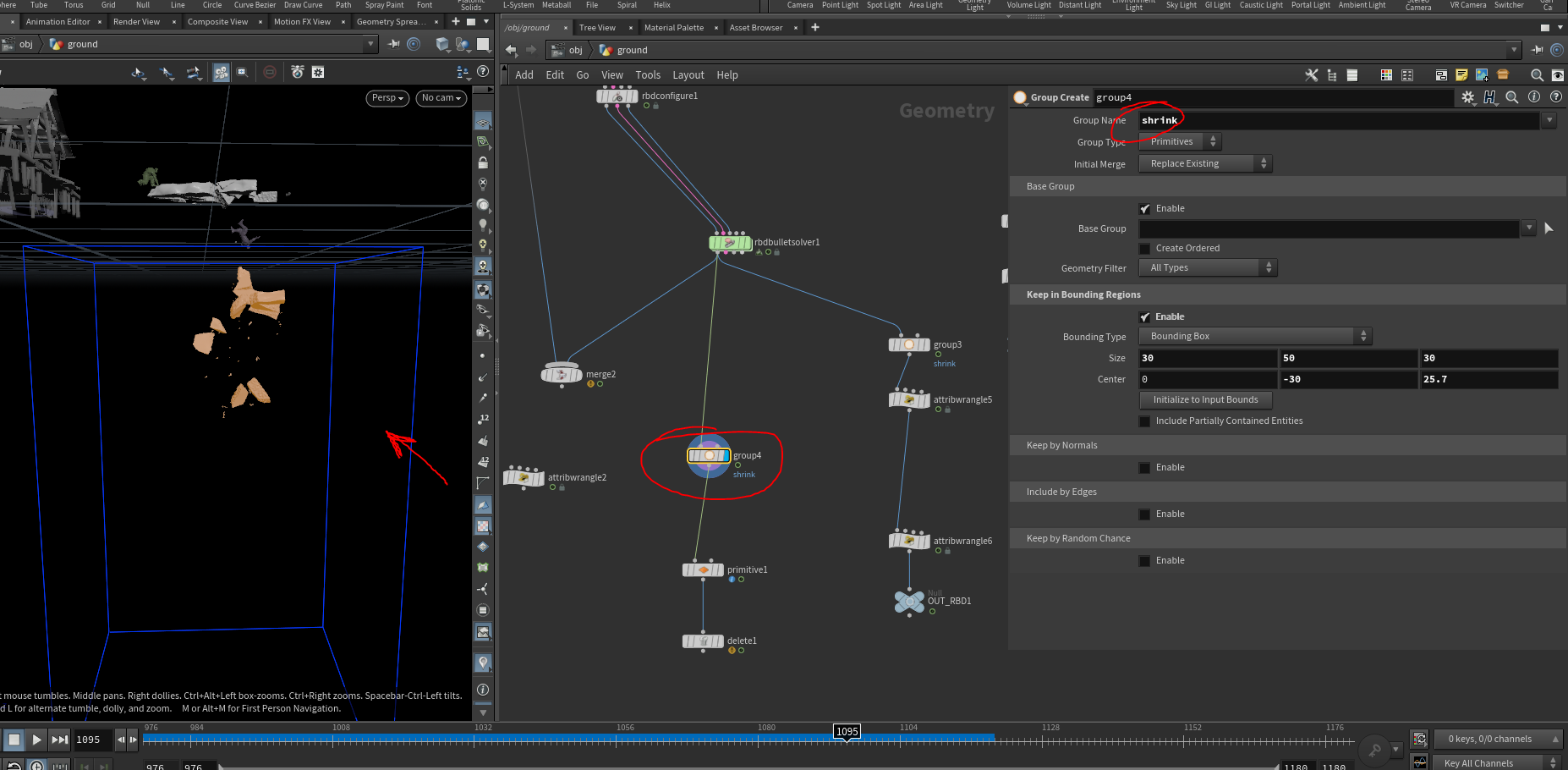The height and width of the screenshot is (770, 1568).
Task: Toggle the Base Group Enable checkbox
Action: pyautogui.click(x=1144, y=209)
